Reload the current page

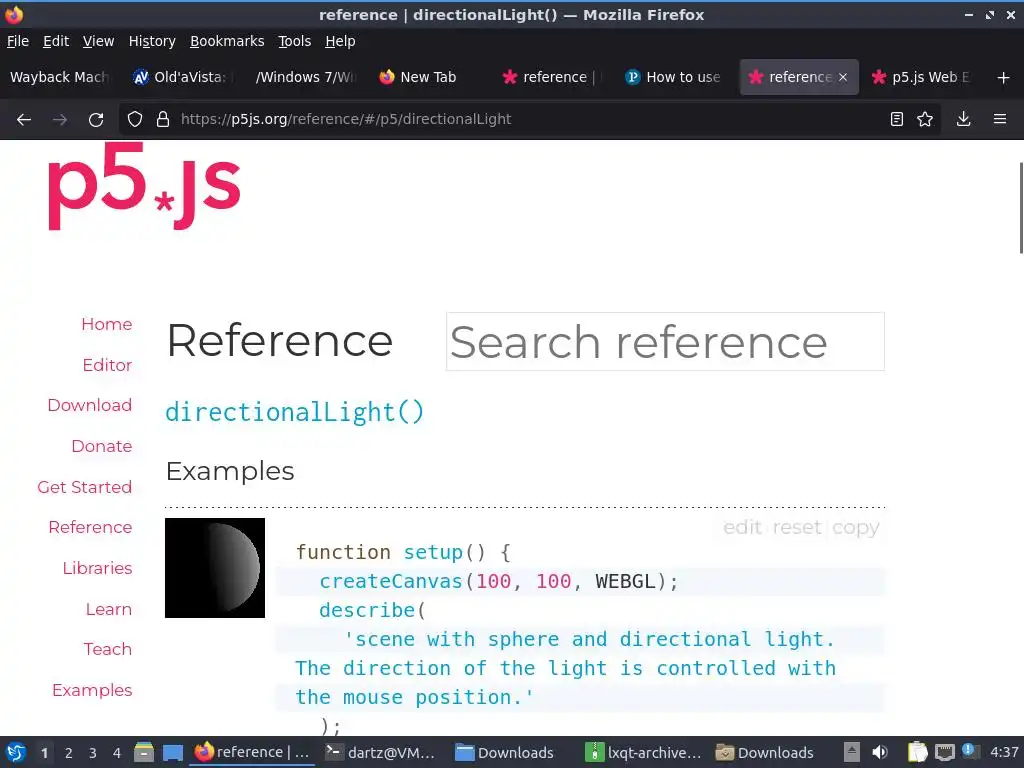click(96, 120)
